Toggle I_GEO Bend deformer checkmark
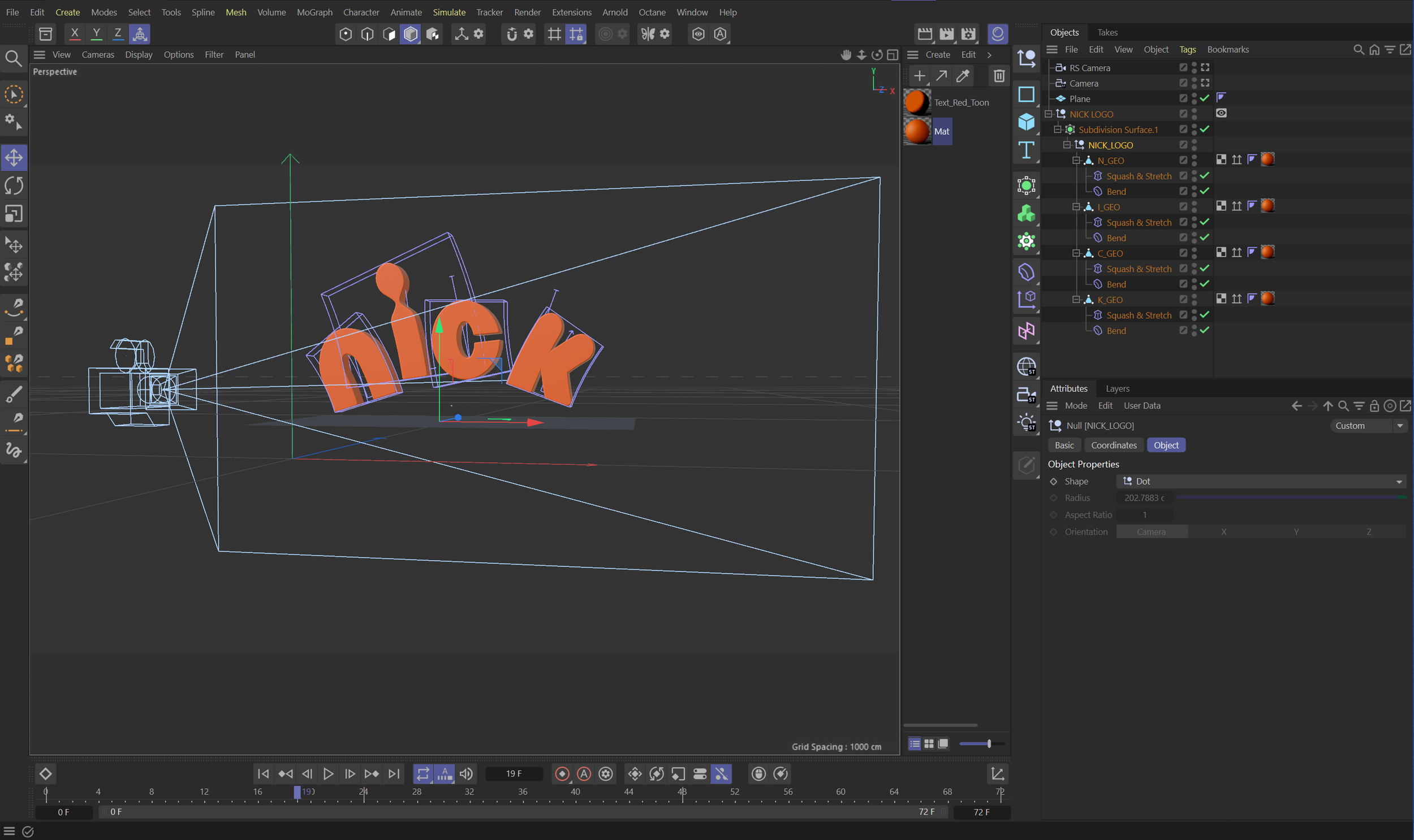This screenshot has height=840, width=1414. (1205, 237)
